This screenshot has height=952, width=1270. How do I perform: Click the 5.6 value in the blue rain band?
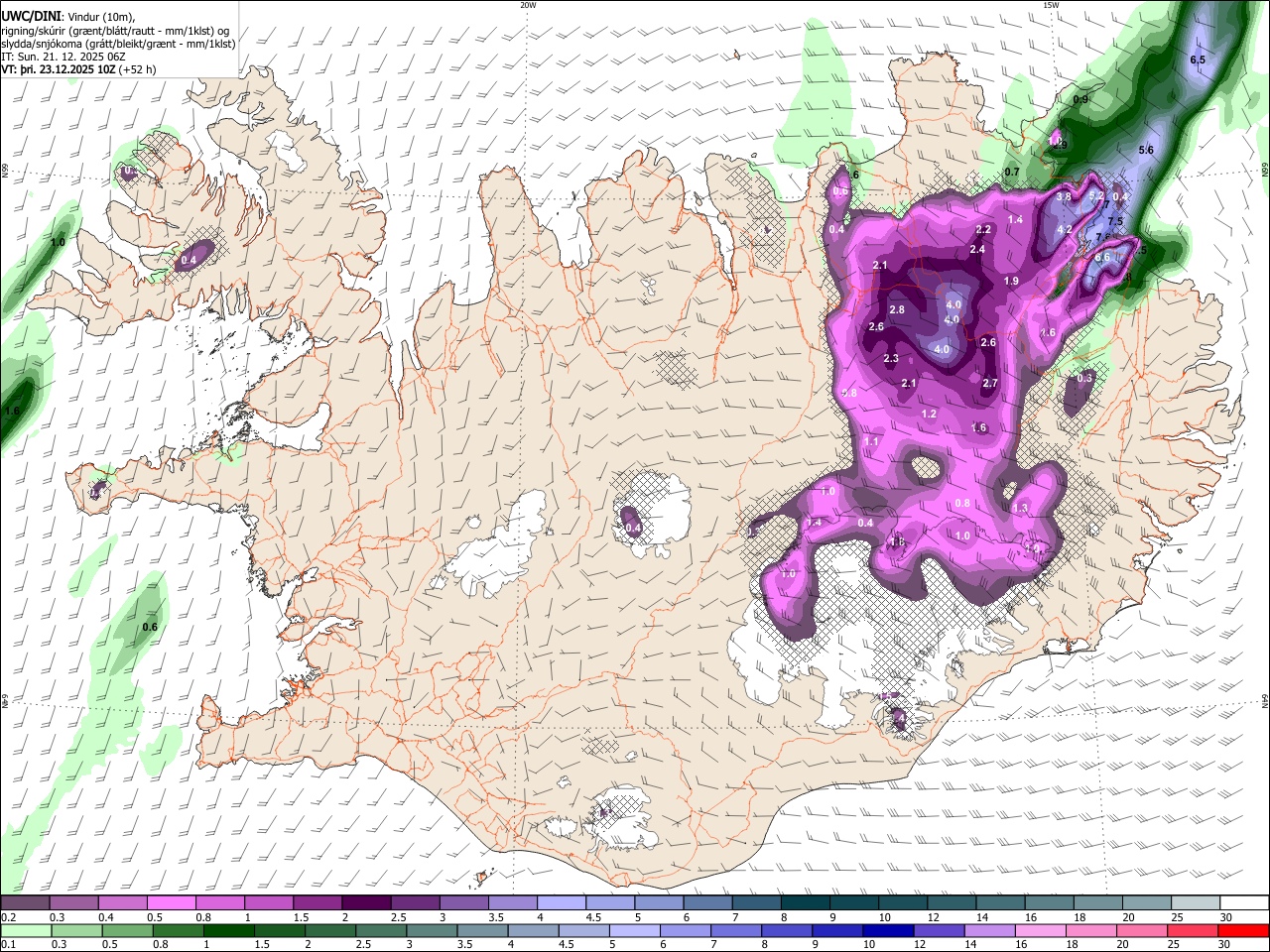1146,150
